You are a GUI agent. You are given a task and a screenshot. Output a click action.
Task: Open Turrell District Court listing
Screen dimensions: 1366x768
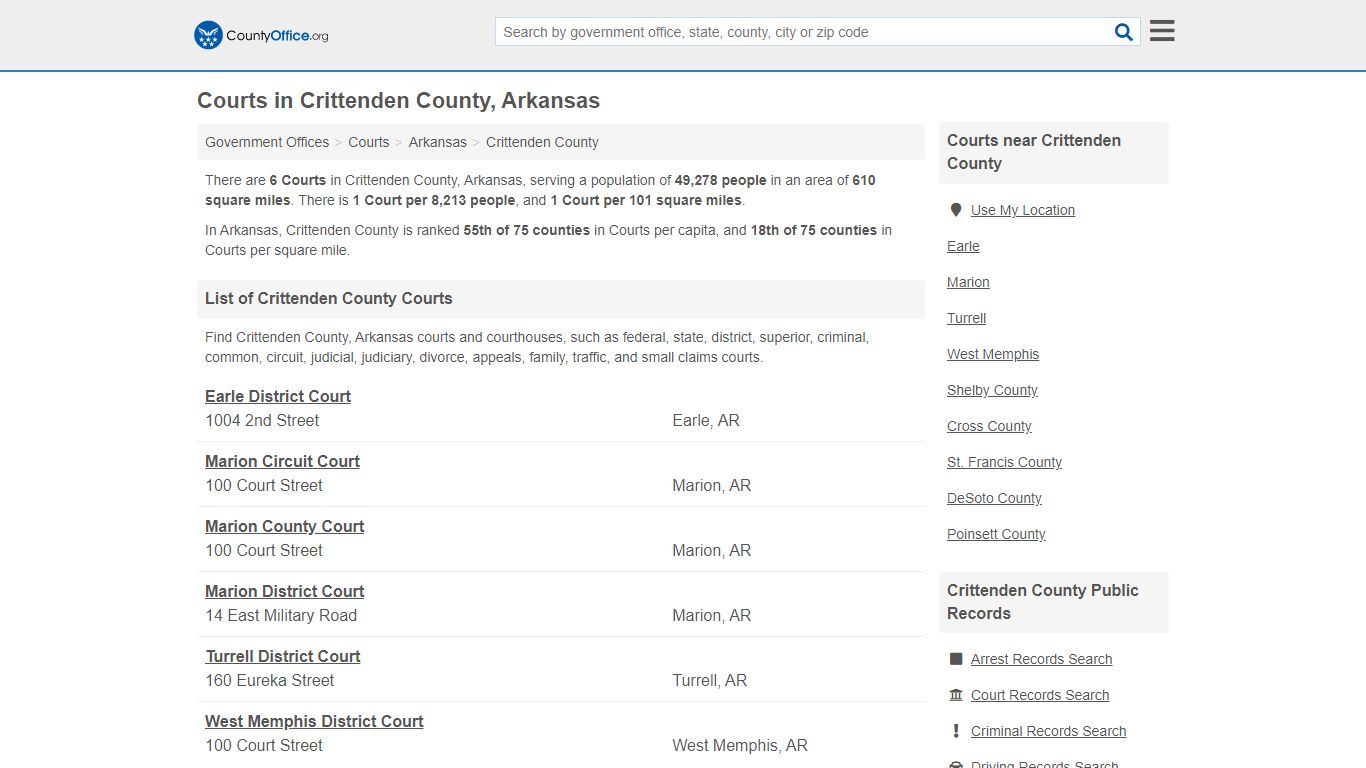283,656
